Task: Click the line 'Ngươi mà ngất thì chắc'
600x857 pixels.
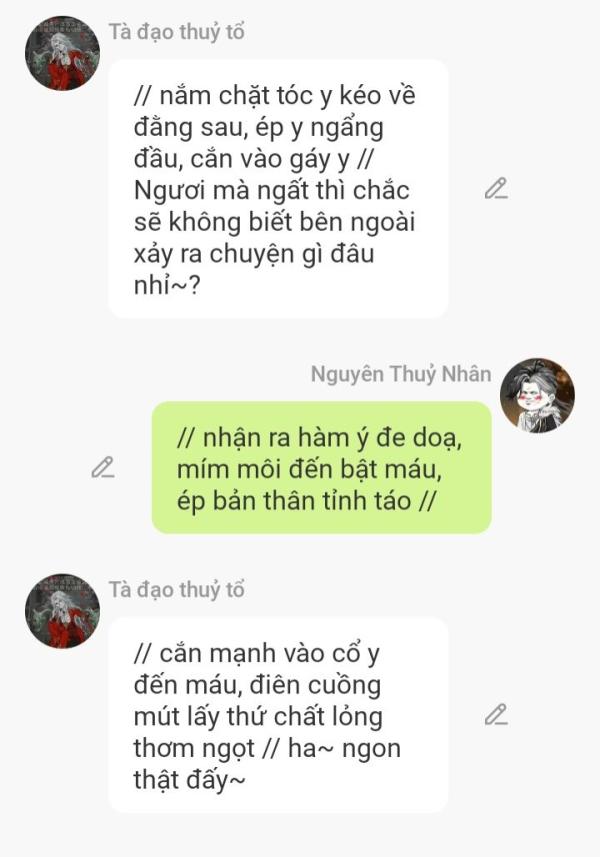Action: tap(272, 190)
